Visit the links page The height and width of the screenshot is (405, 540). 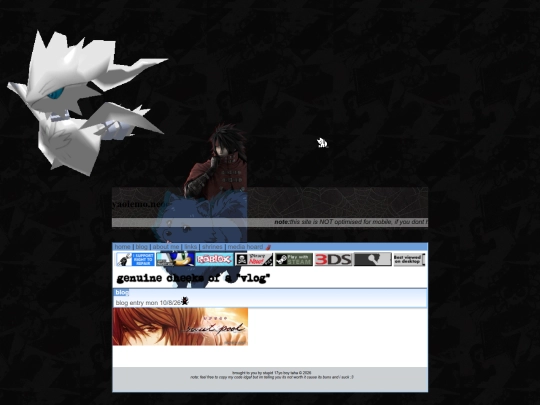(x=190, y=247)
